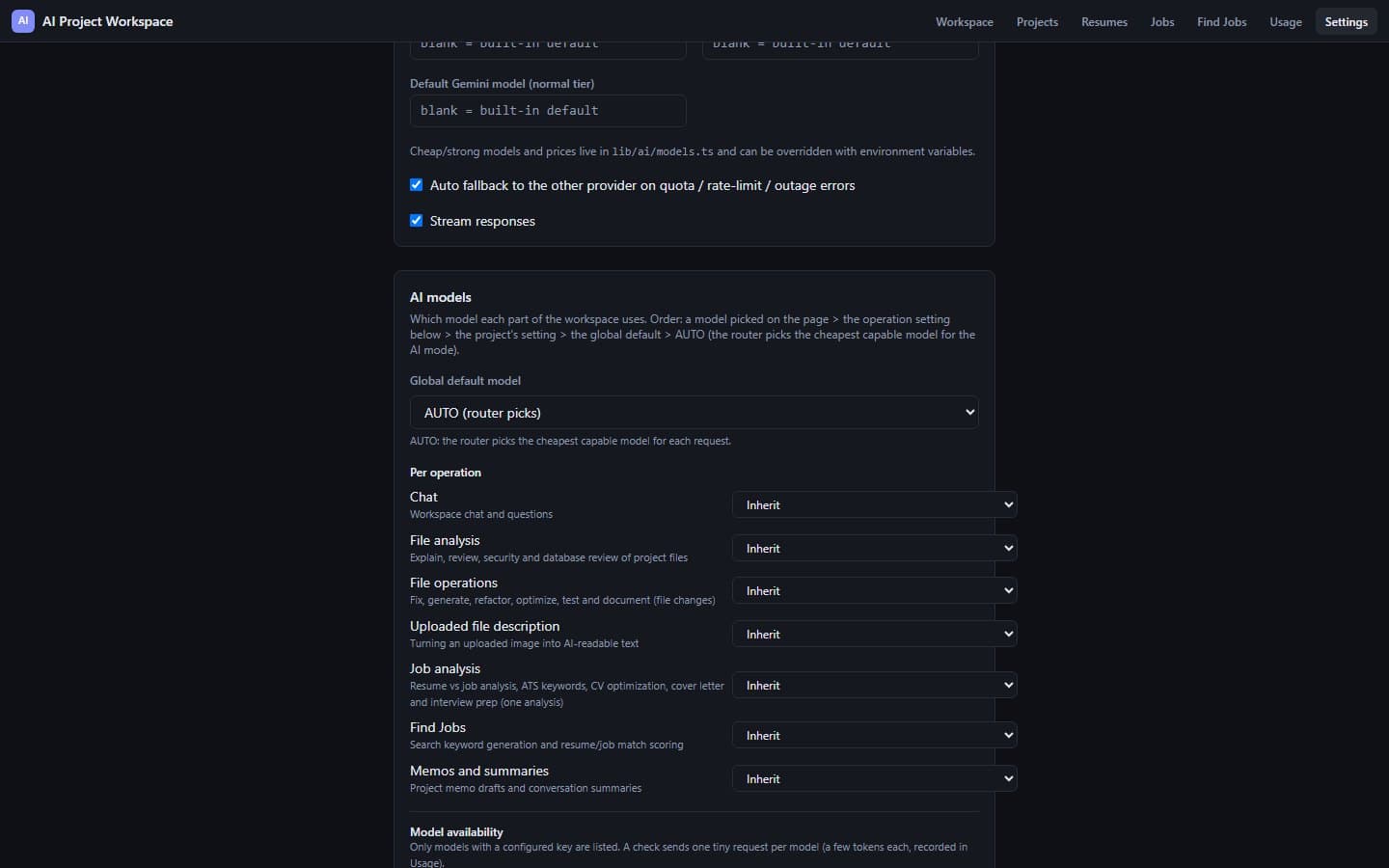The image size is (1389, 868).
Task: Click the 'Uploaded file description' row label
Action: (x=484, y=626)
